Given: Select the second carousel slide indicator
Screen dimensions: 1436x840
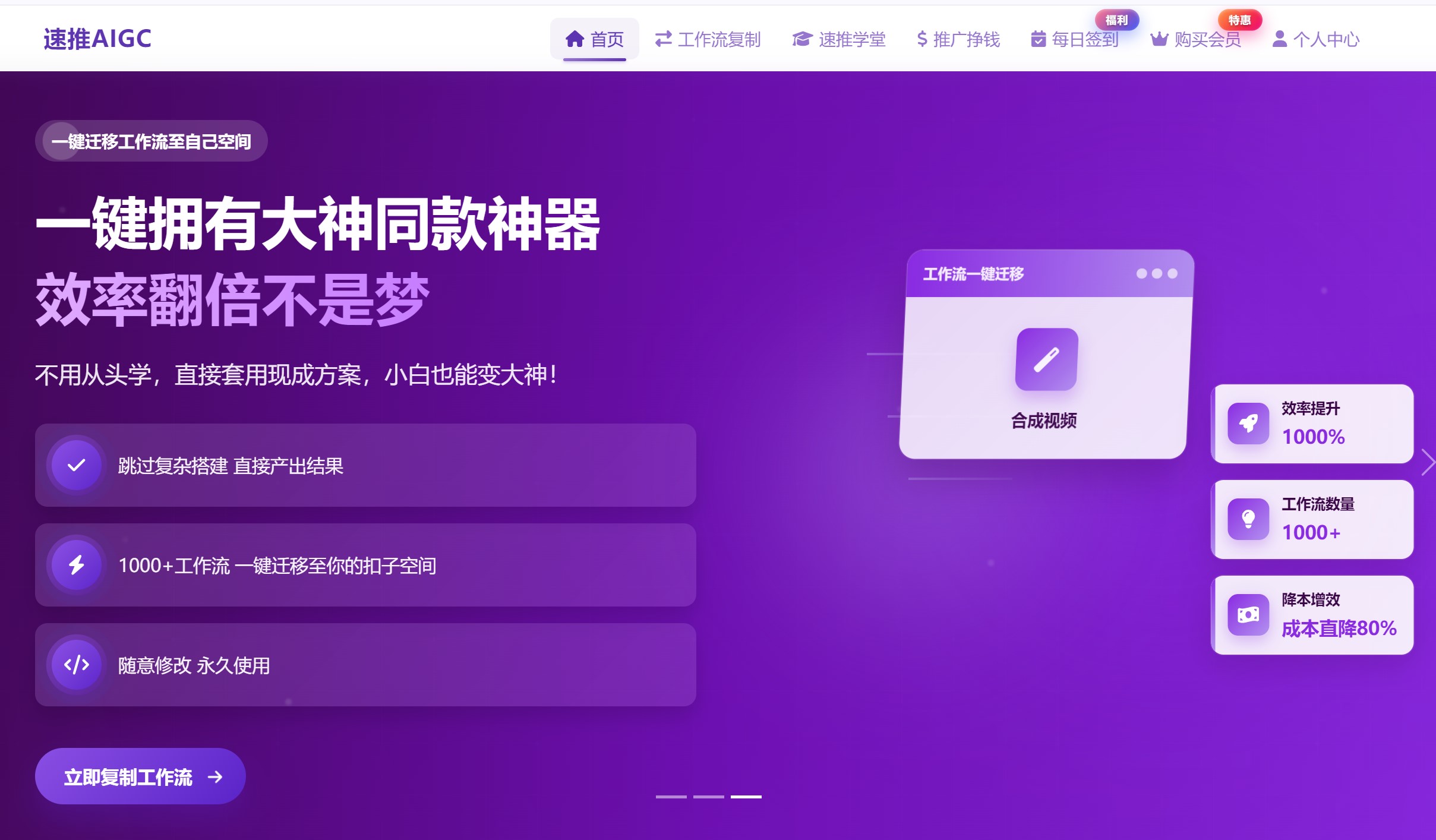Looking at the screenshot, I should tap(708, 797).
